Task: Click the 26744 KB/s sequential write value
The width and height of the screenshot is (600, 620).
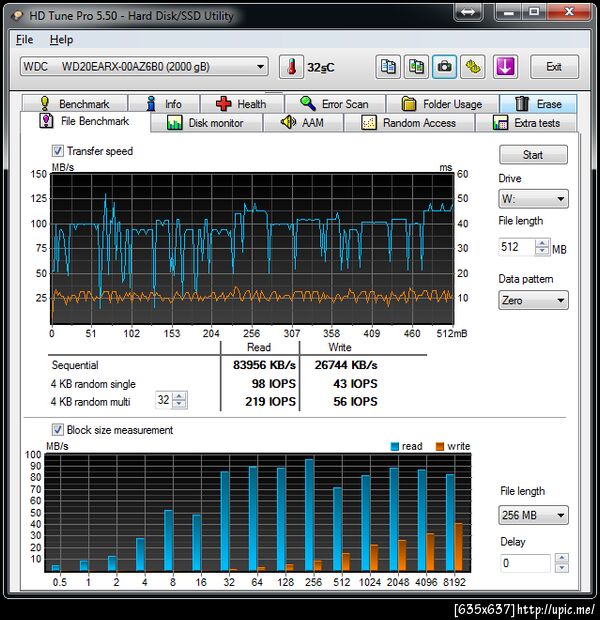Action: click(346, 365)
